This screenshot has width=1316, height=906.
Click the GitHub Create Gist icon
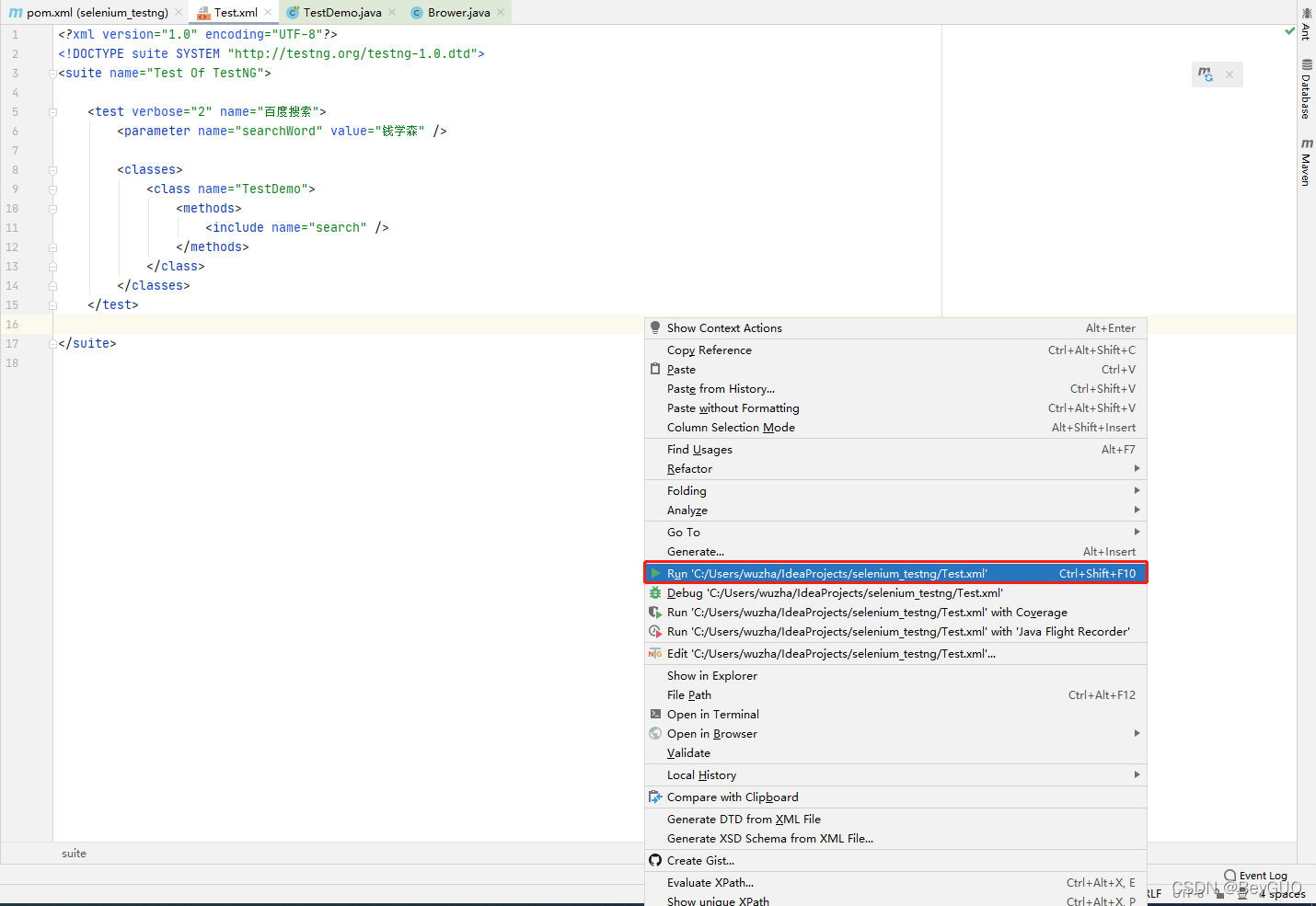click(655, 861)
